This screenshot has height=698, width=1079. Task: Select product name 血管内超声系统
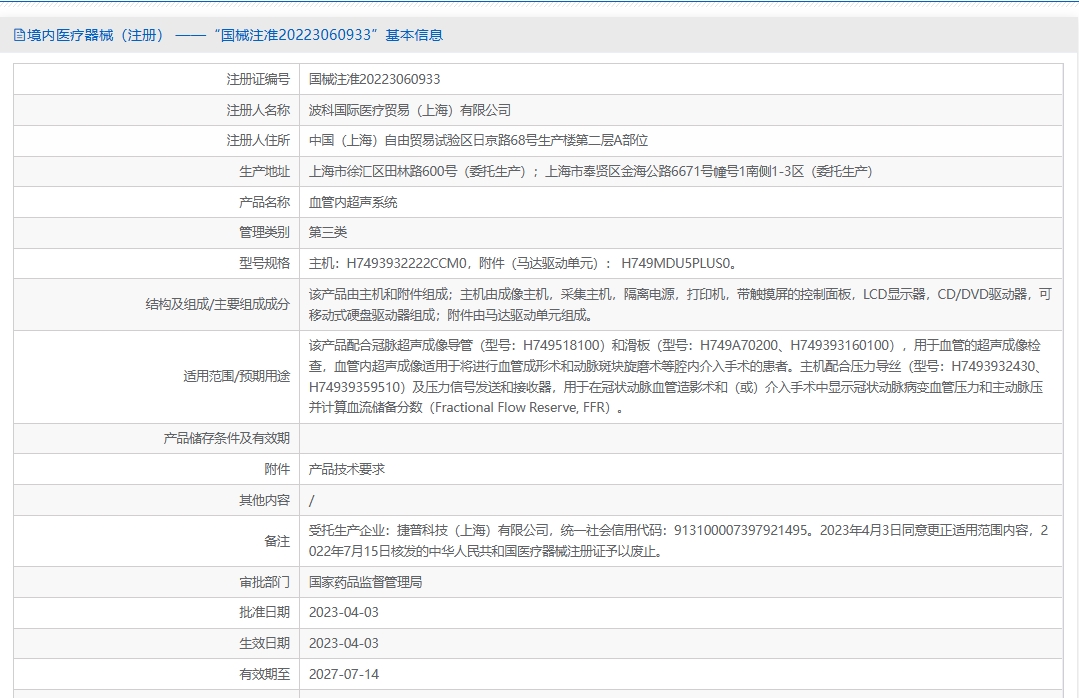[x=353, y=202]
